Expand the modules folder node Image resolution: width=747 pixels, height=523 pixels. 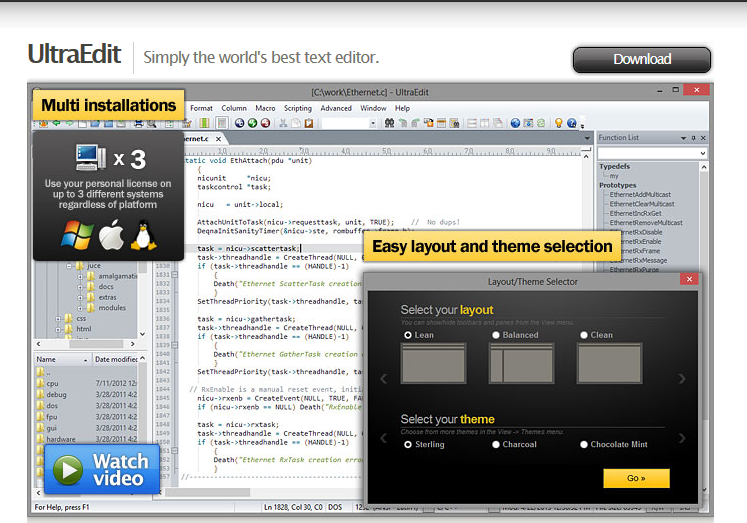coord(80,308)
